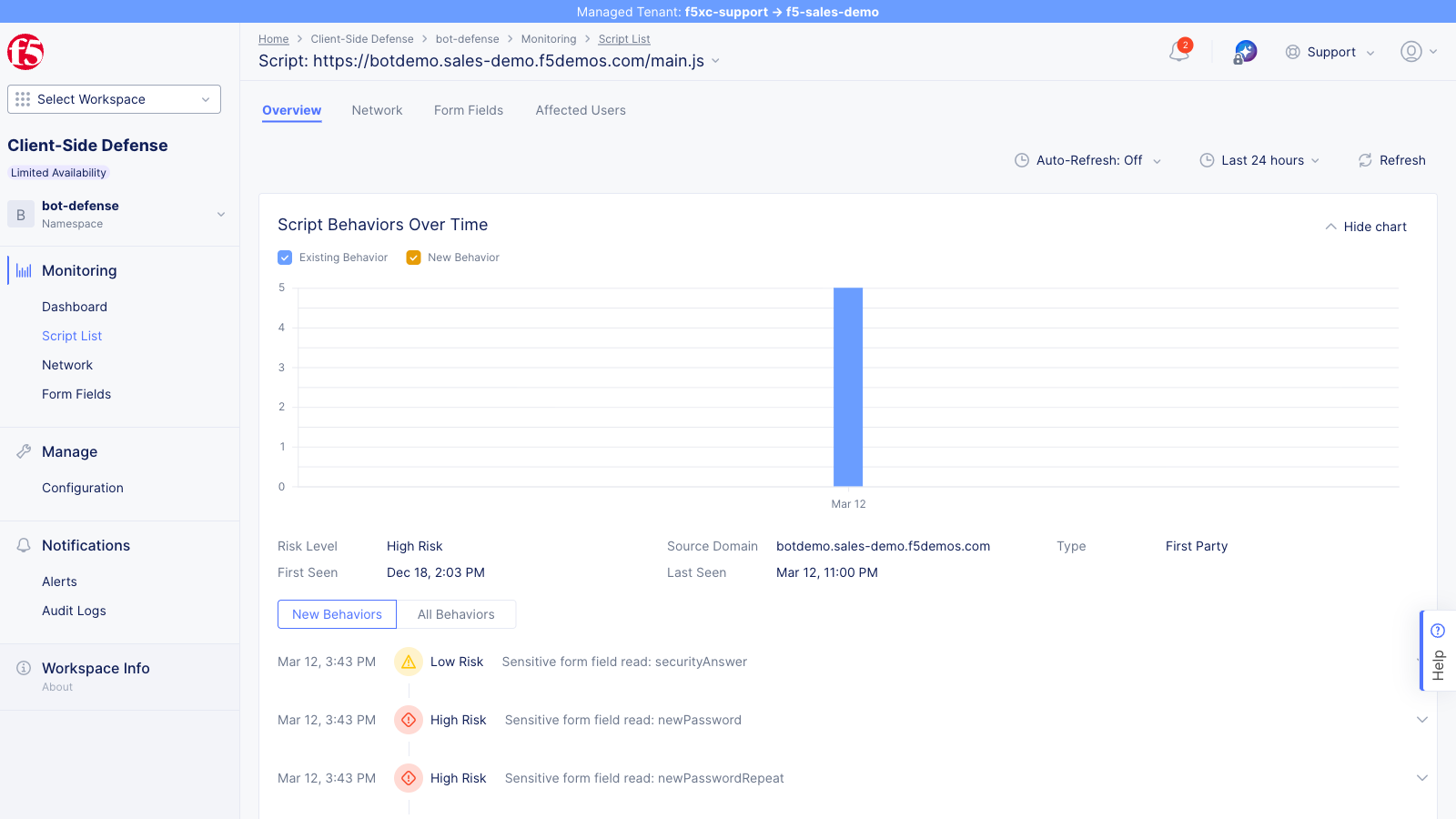Open the Last 24 hours time range dropdown

(x=1259, y=160)
